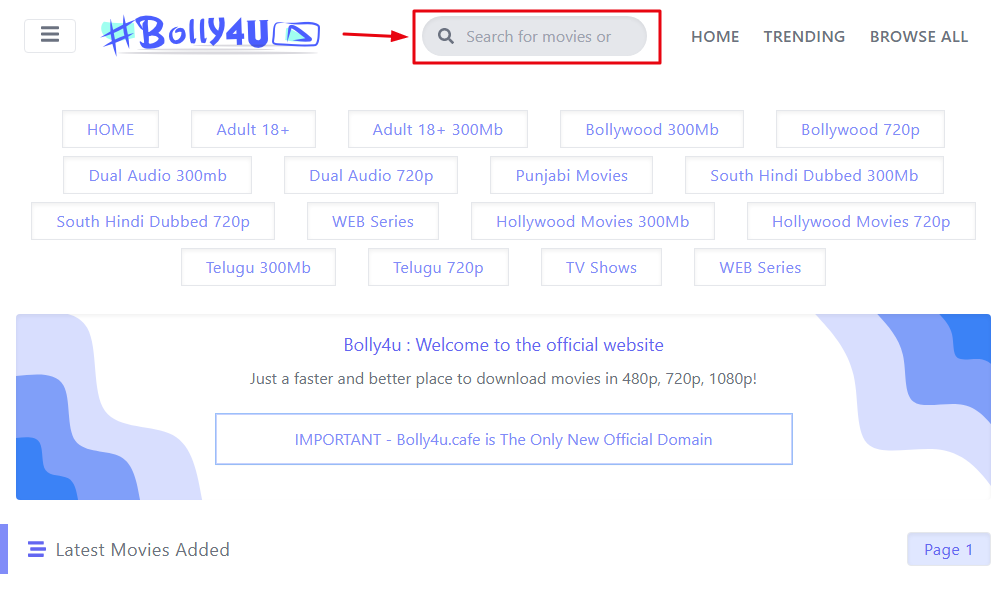Open HOME in the top navigation
Image resolution: width=996 pixels, height=598 pixels.
tap(715, 37)
